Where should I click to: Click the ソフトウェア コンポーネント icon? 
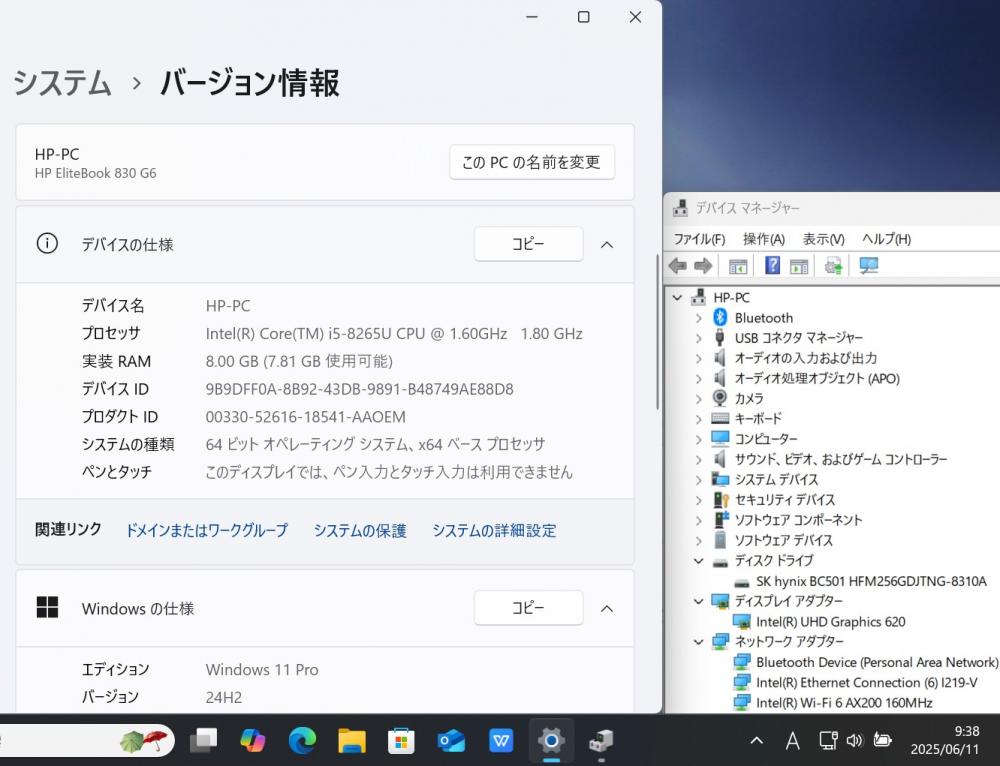click(x=721, y=519)
